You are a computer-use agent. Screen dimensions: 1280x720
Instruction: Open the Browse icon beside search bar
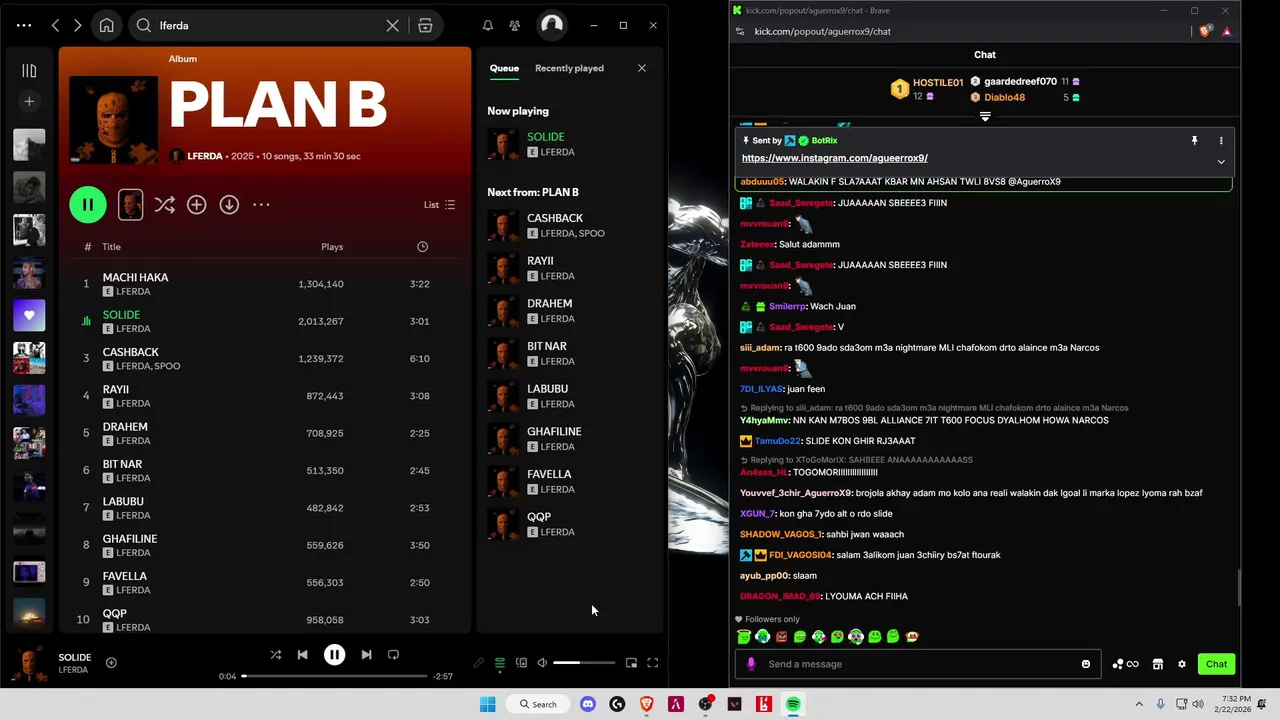425,25
